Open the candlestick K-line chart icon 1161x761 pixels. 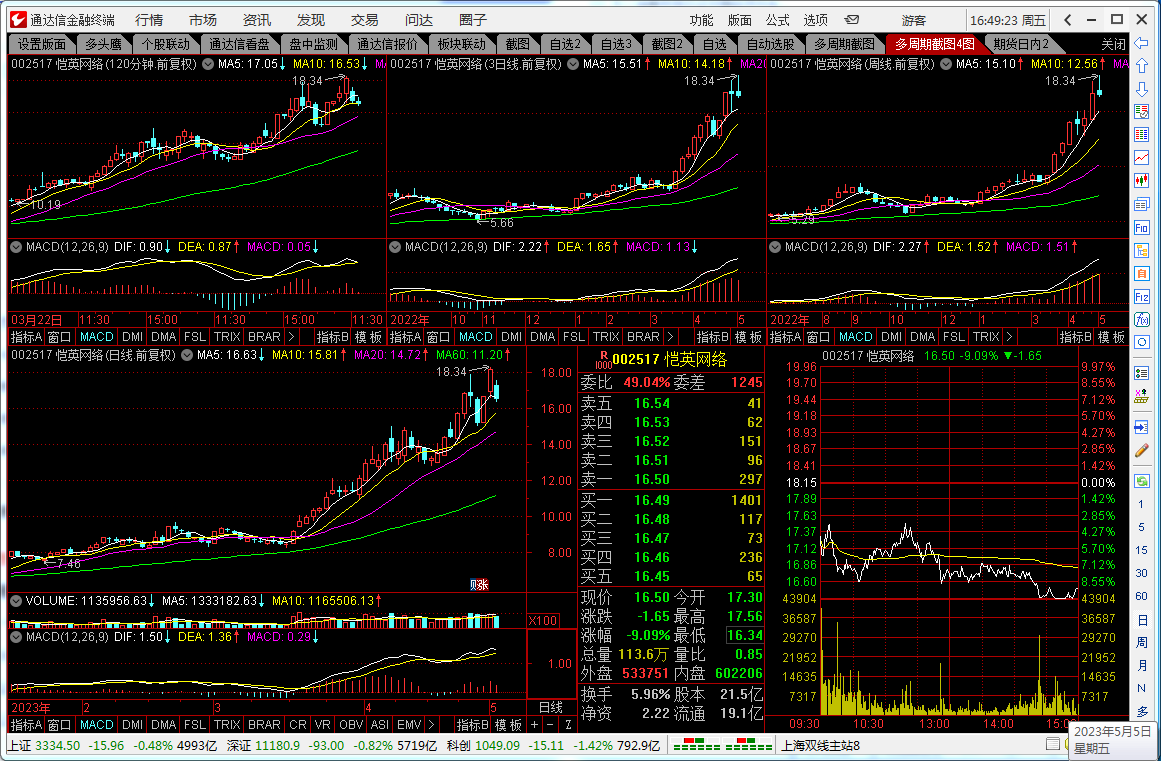[1141, 181]
